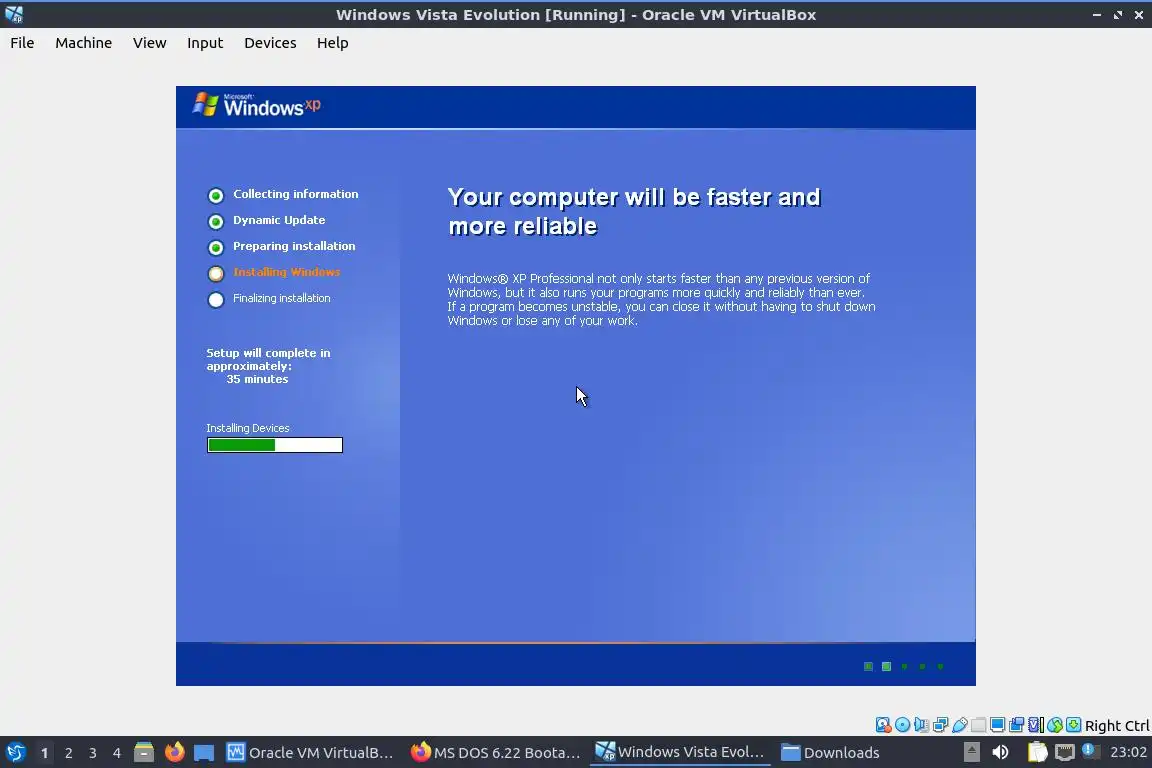Screen dimensions: 1152x768
Task: Click the Installing Devices progress bar
Action: [x=275, y=445]
